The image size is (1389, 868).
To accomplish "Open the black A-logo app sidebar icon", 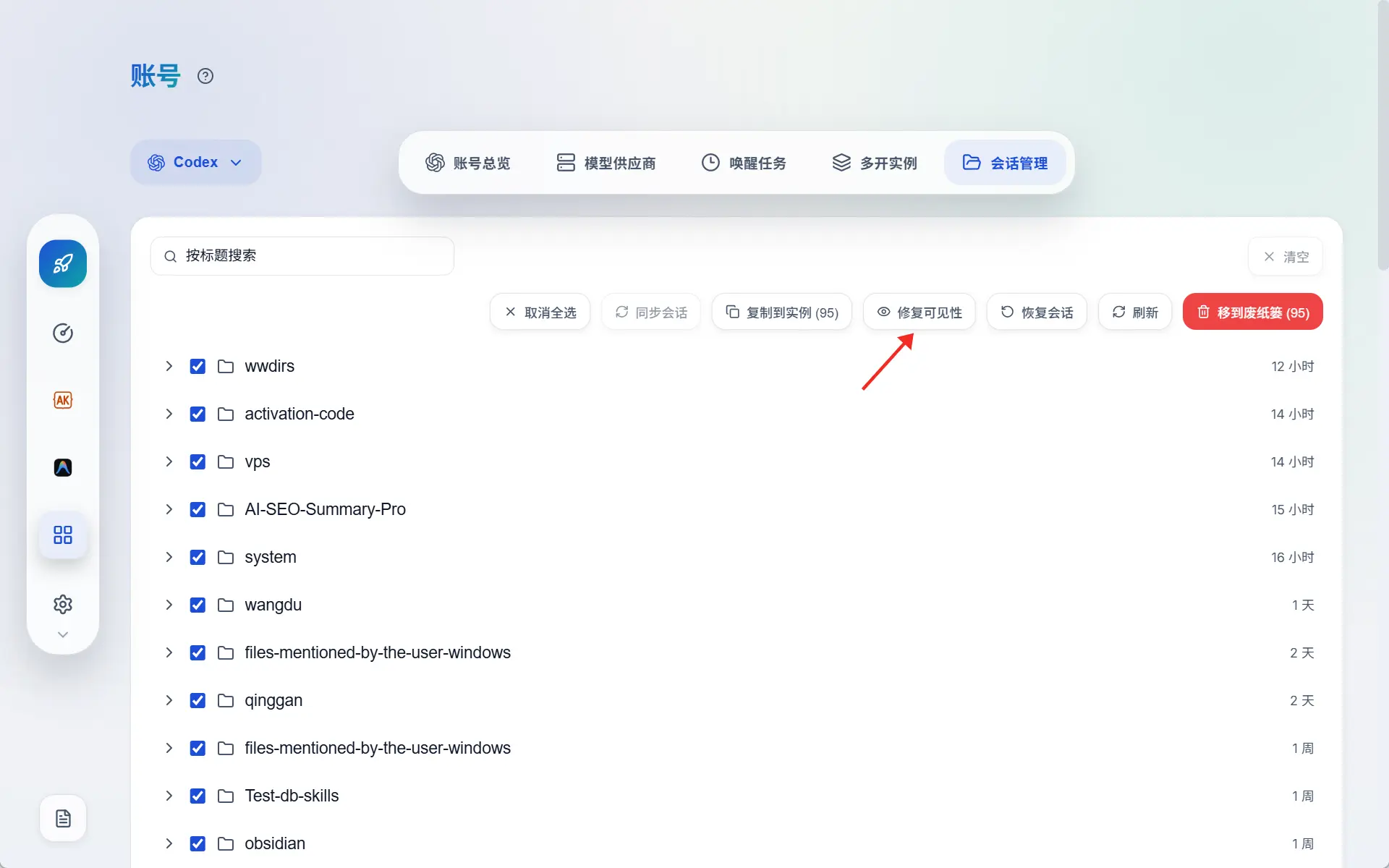I will pos(63,467).
